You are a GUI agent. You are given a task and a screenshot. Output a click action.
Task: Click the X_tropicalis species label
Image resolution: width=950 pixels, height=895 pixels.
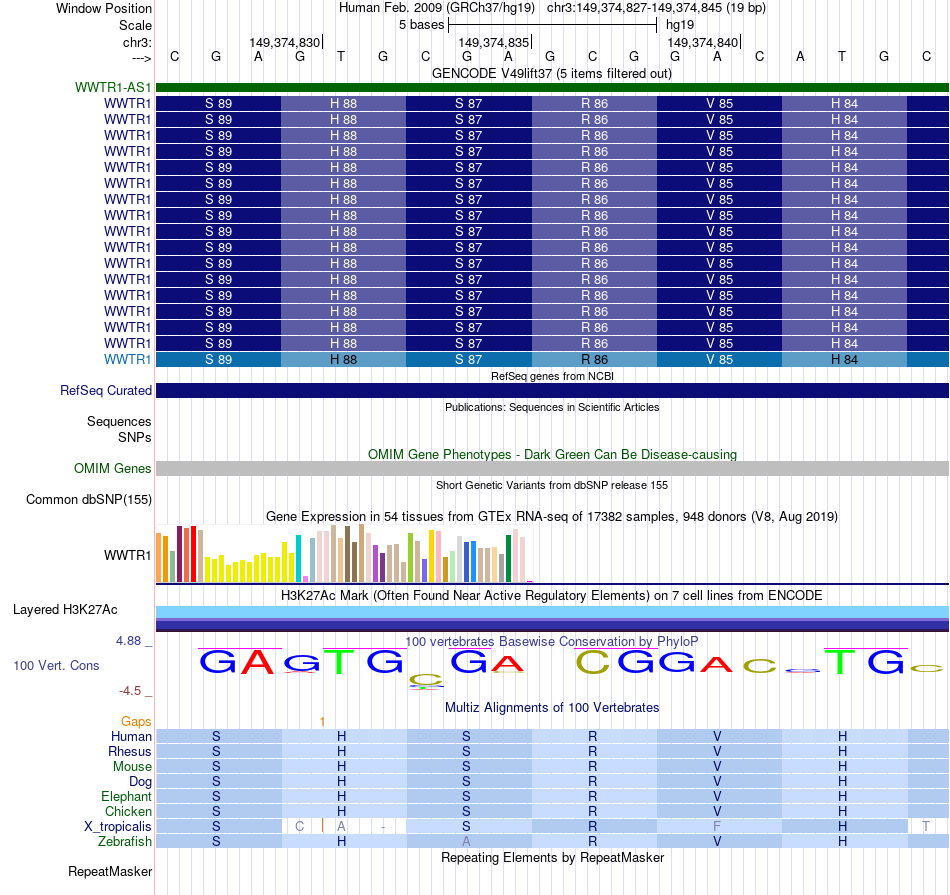(x=118, y=827)
